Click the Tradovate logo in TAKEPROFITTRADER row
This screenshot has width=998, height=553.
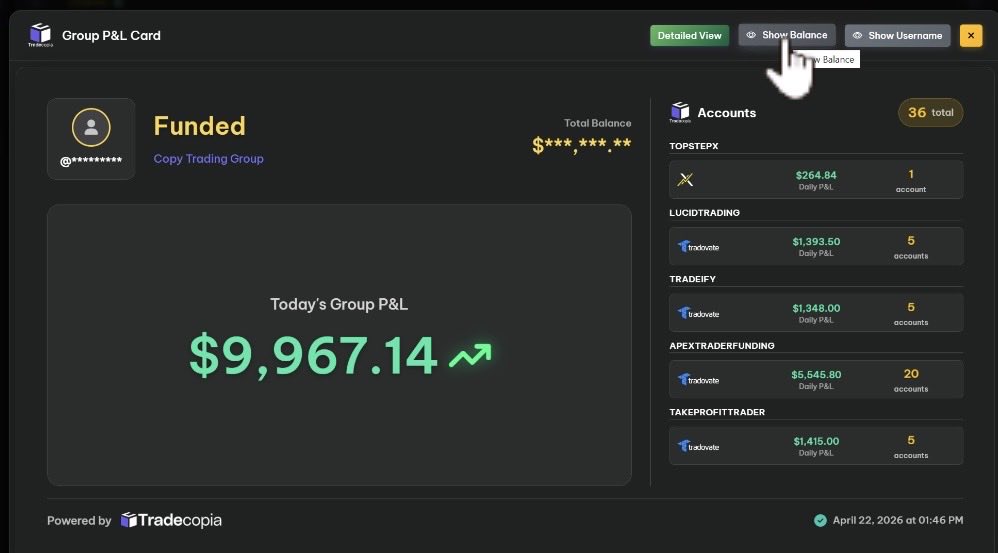pyautogui.click(x=698, y=446)
